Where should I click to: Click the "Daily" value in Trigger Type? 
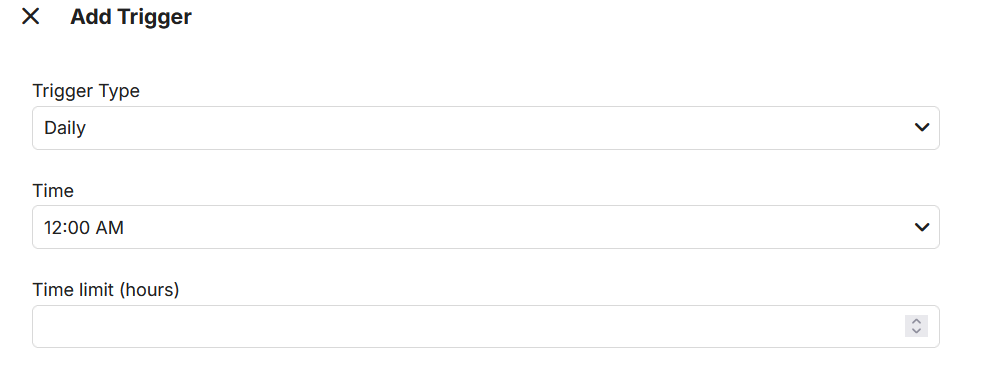click(x=65, y=128)
